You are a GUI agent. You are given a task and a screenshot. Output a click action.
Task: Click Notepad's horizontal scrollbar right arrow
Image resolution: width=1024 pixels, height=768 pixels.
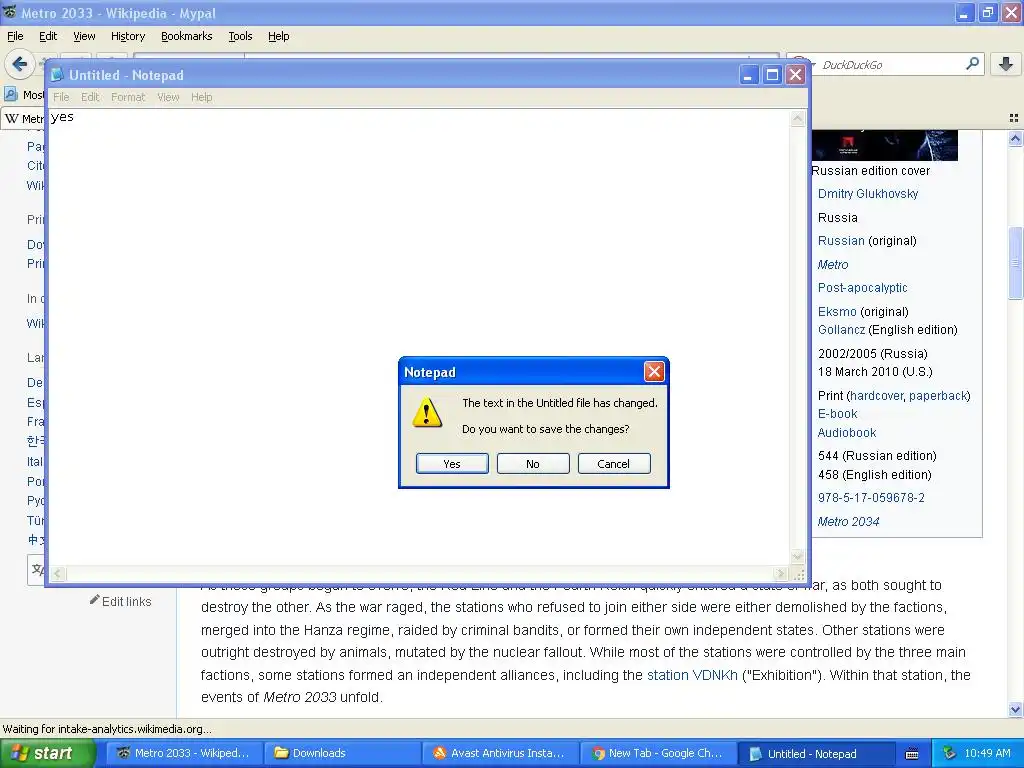click(x=781, y=574)
